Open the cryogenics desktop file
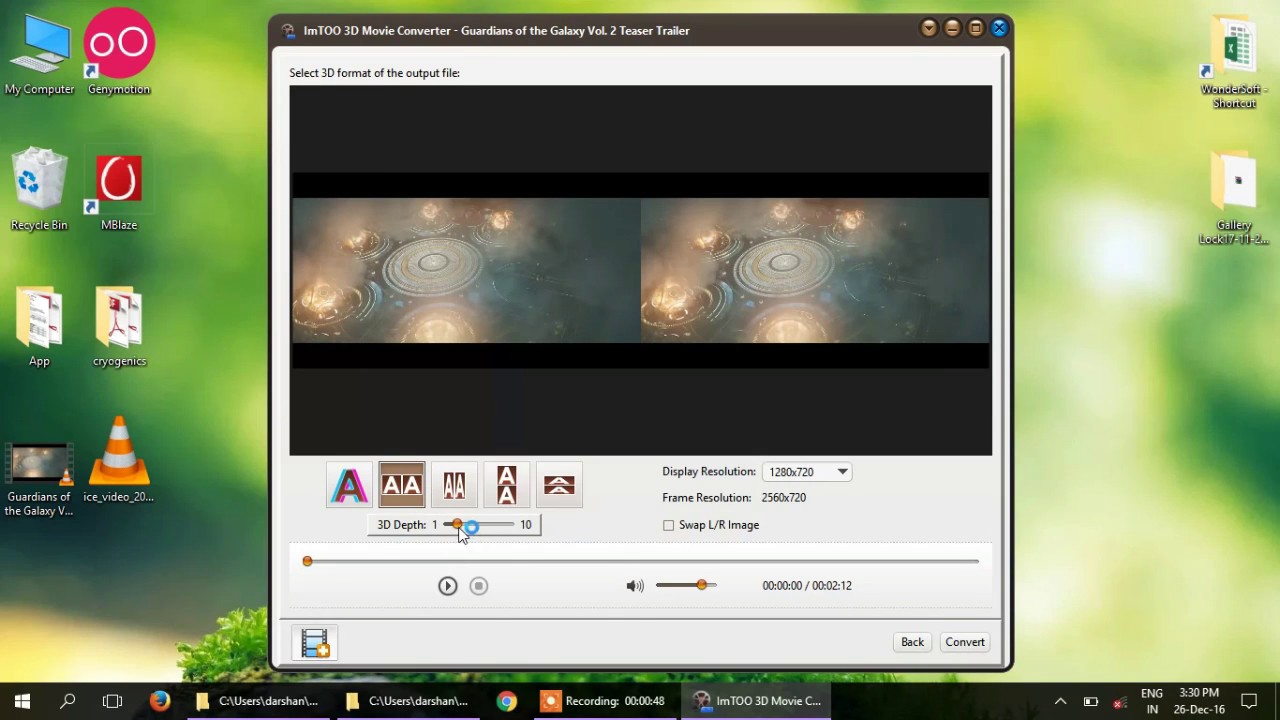The height and width of the screenshot is (720, 1280). click(x=119, y=327)
